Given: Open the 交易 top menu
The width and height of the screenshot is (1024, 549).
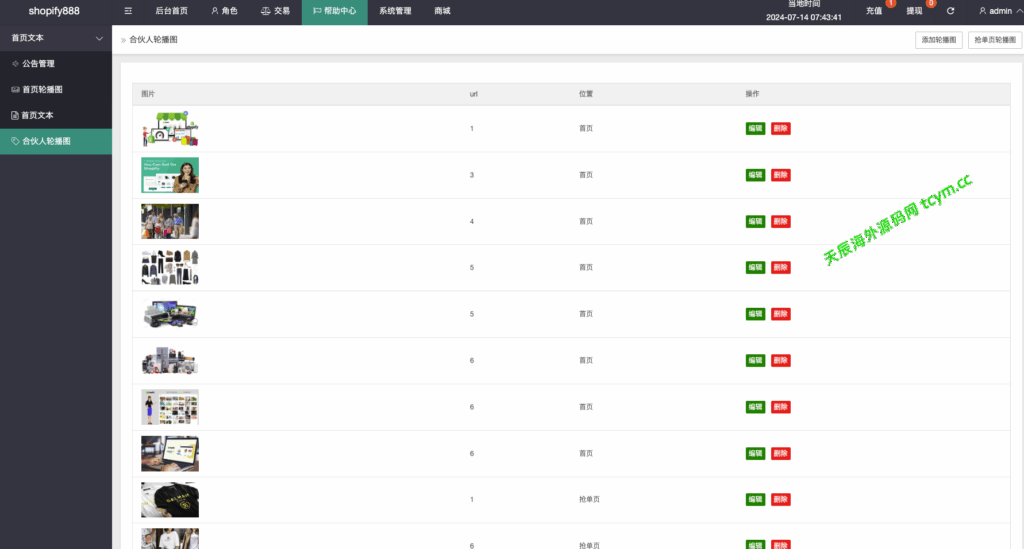Looking at the screenshot, I should pyautogui.click(x=276, y=11).
